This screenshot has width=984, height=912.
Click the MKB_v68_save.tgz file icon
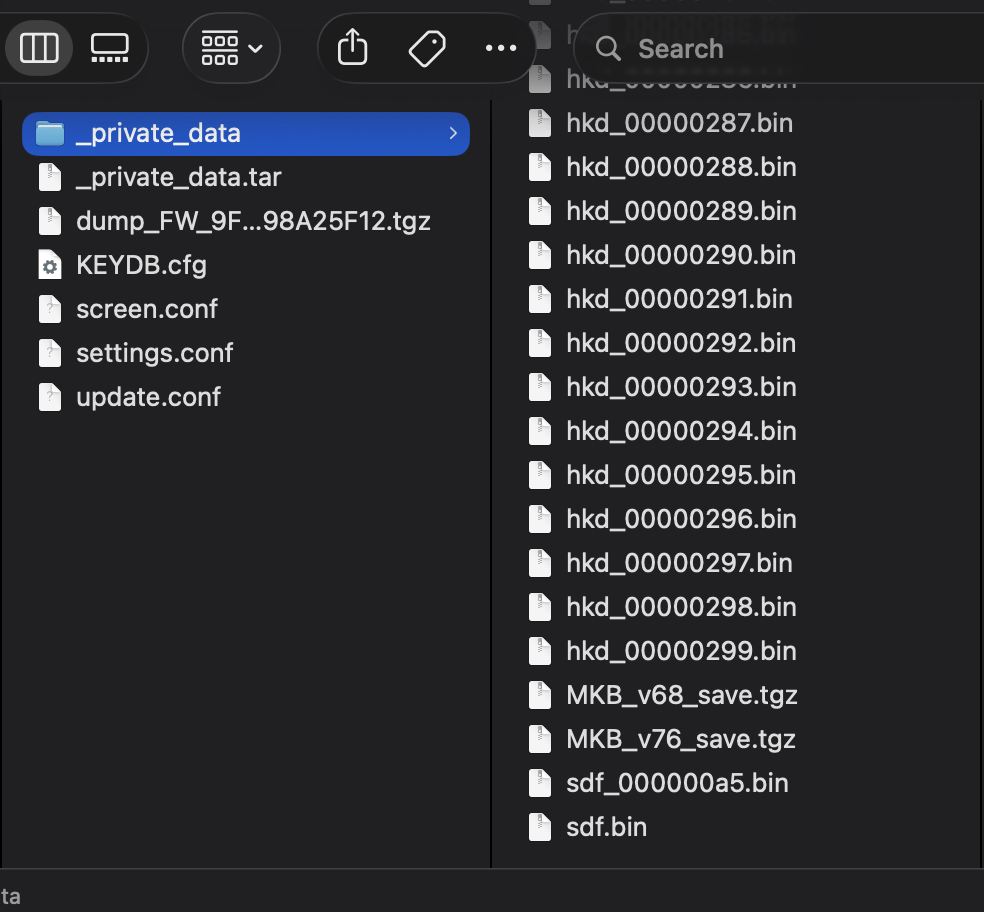540,695
